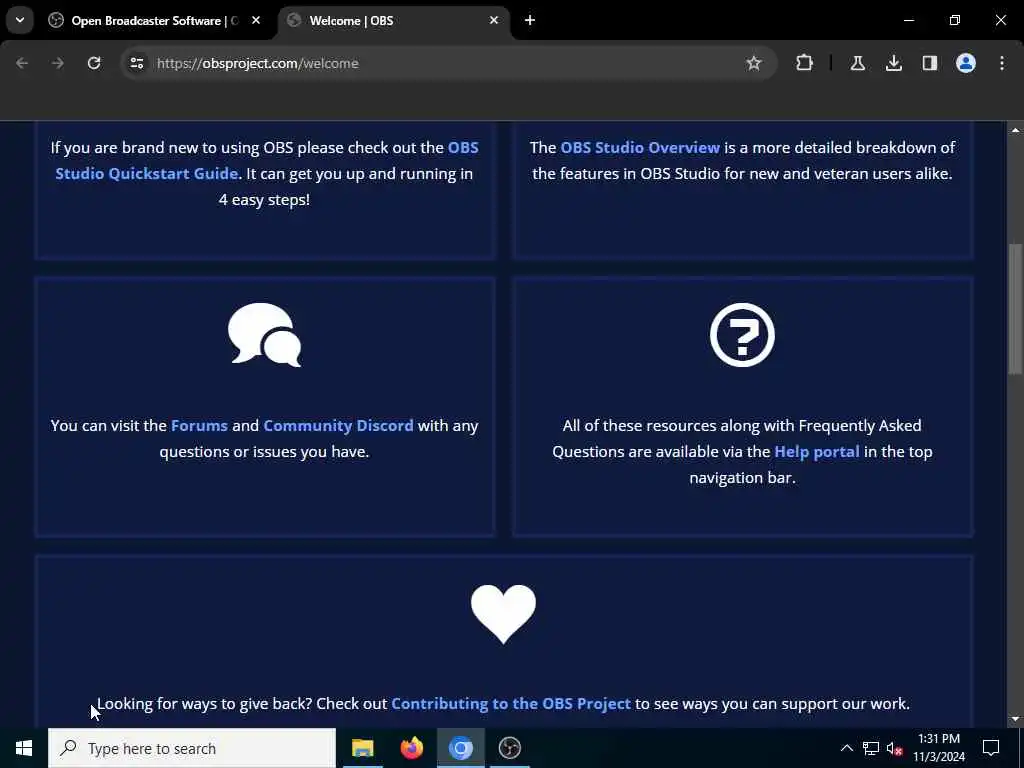Click the question mark circle icon
Image resolution: width=1024 pixels, height=768 pixels.
point(743,334)
